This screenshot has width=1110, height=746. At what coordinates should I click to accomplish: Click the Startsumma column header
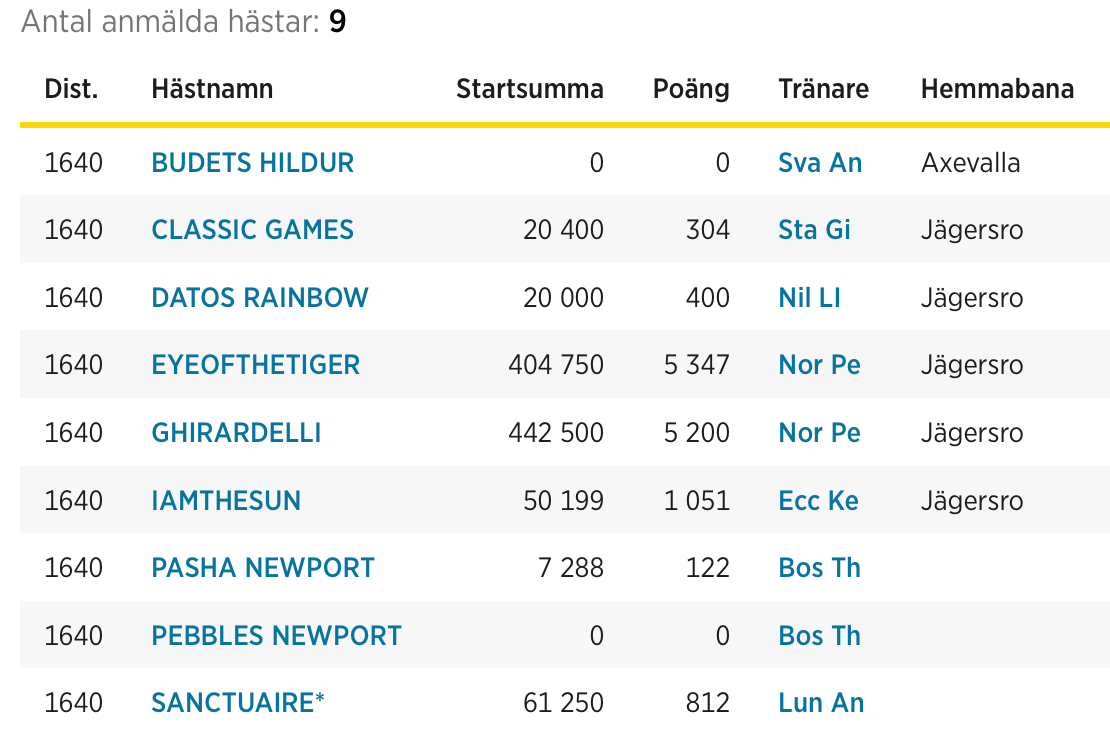point(530,89)
